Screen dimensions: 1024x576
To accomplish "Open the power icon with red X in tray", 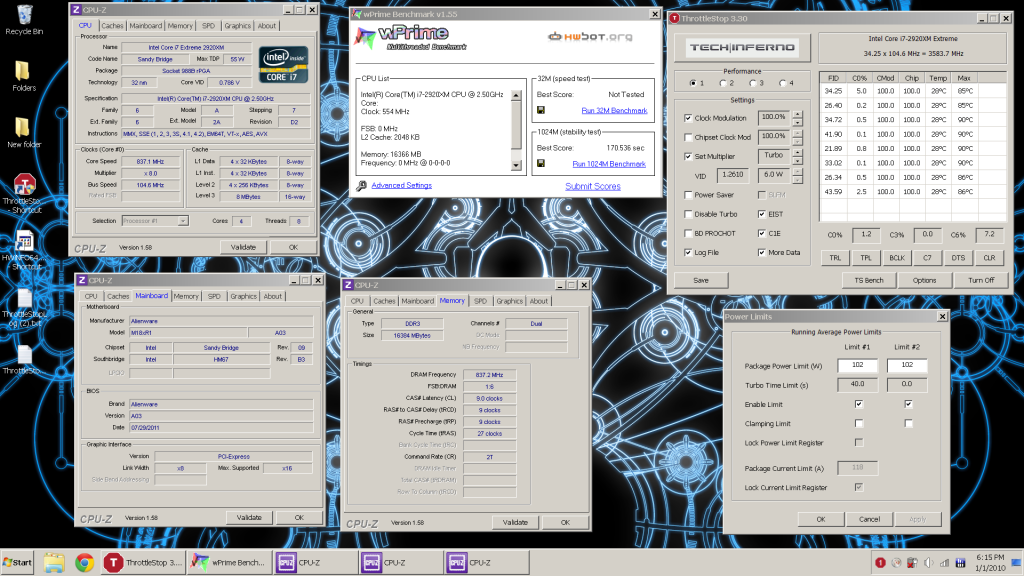I will click(912, 563).
